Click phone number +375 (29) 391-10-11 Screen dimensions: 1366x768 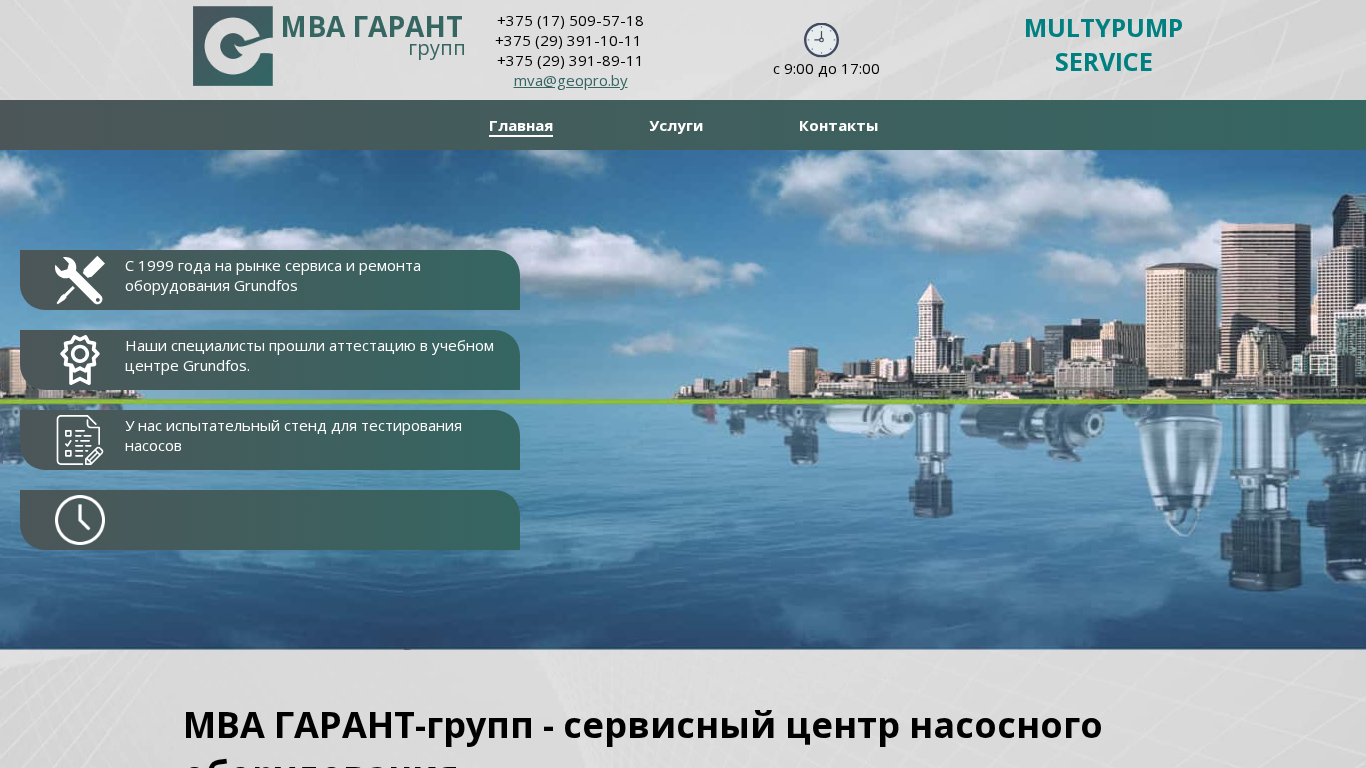(x=568, y=41)
